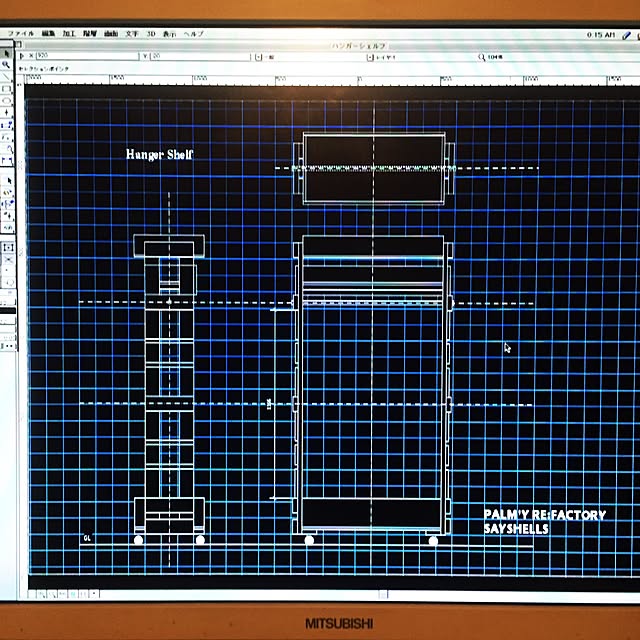Viewport: 640px width, 640px height.
Task: Click the SAYSHELLS text in the drawing
Action: click(x=516, y=529)
